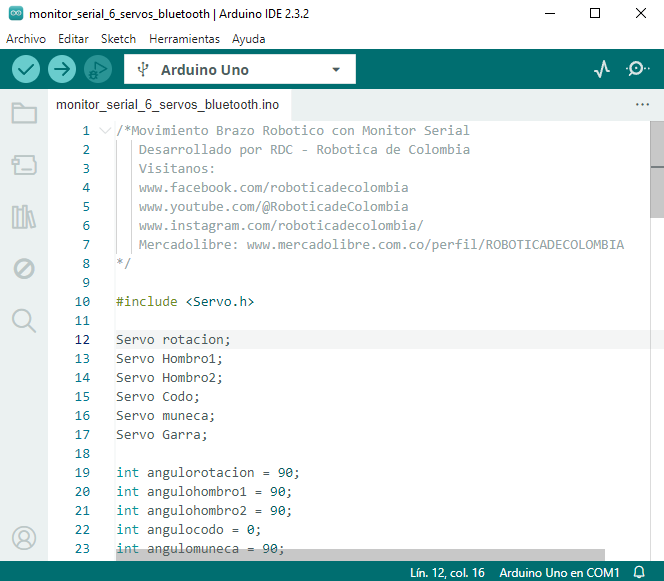Toggle notifications bell in status bar
The image size is (664, 581).
[639, 572]
